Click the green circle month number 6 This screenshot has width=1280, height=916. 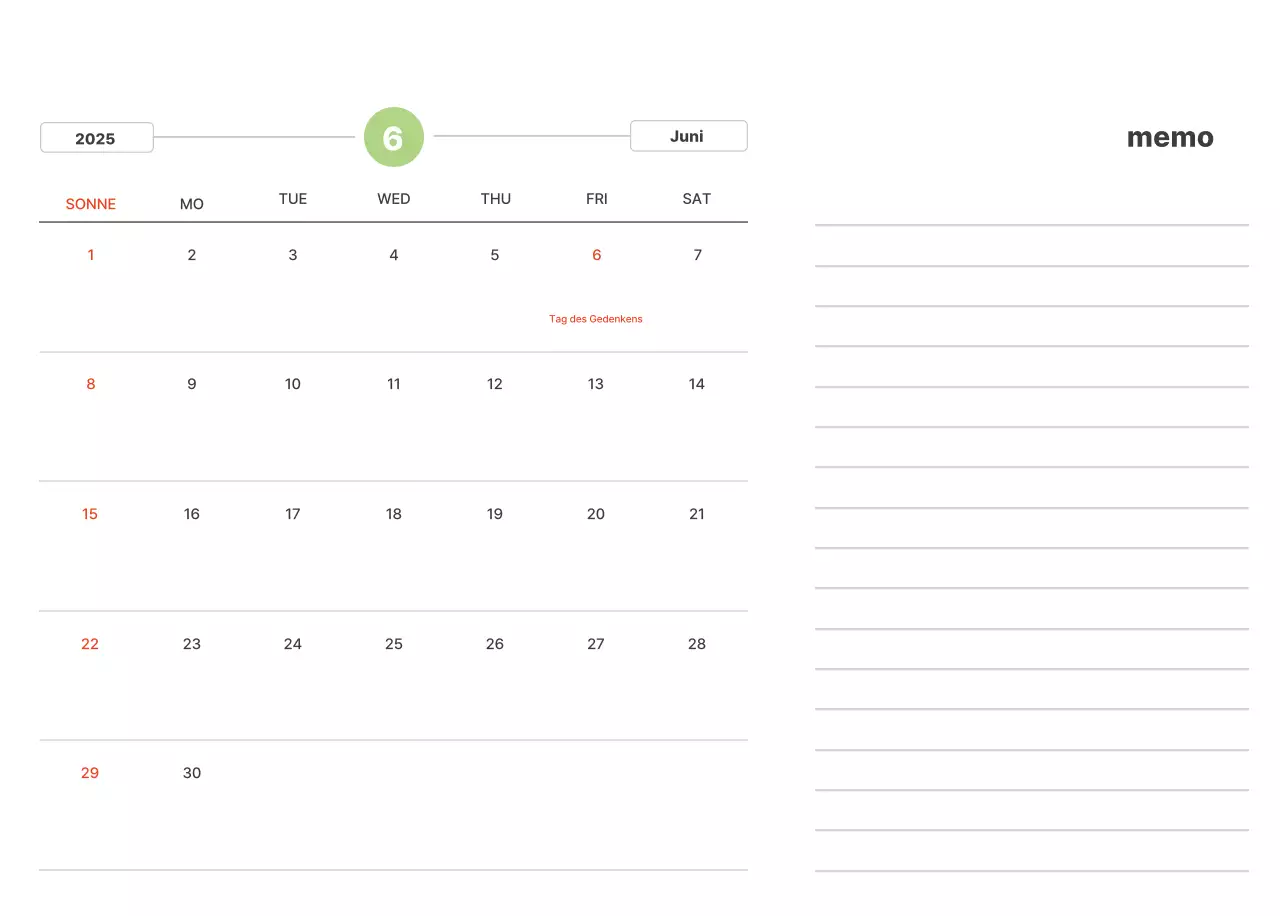pos(394,137)
